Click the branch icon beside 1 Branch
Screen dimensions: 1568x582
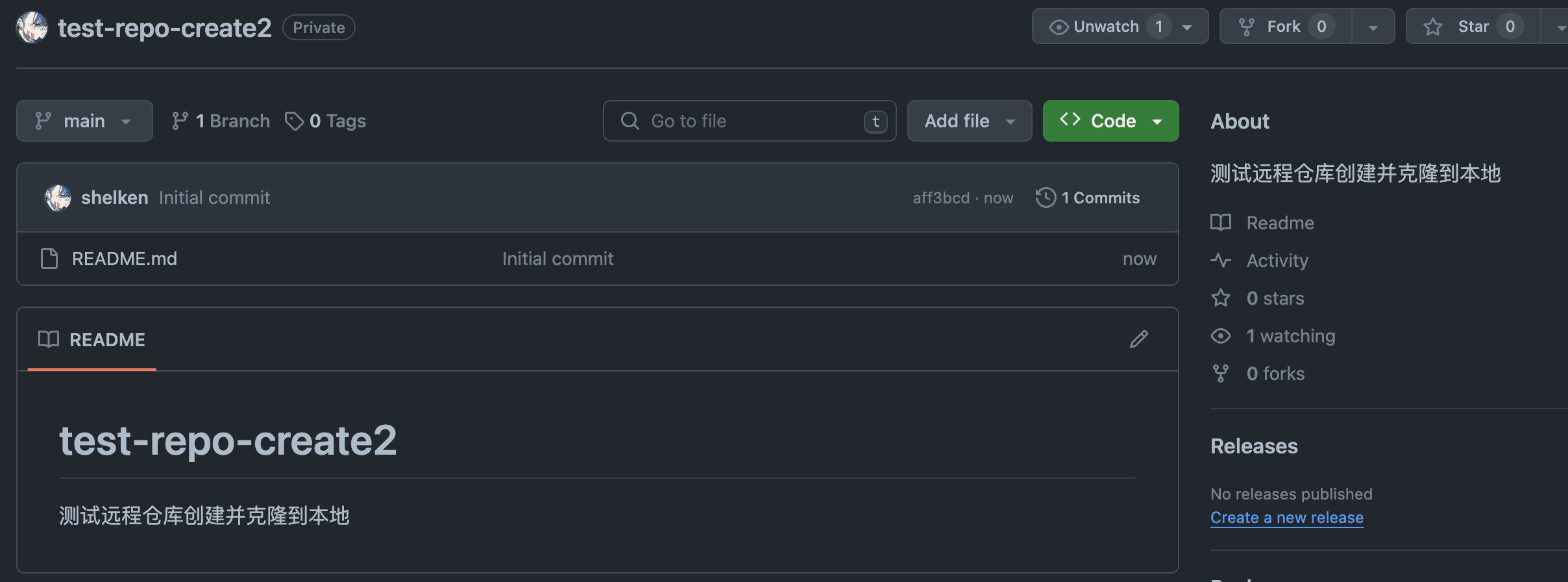tap(180, 121)
